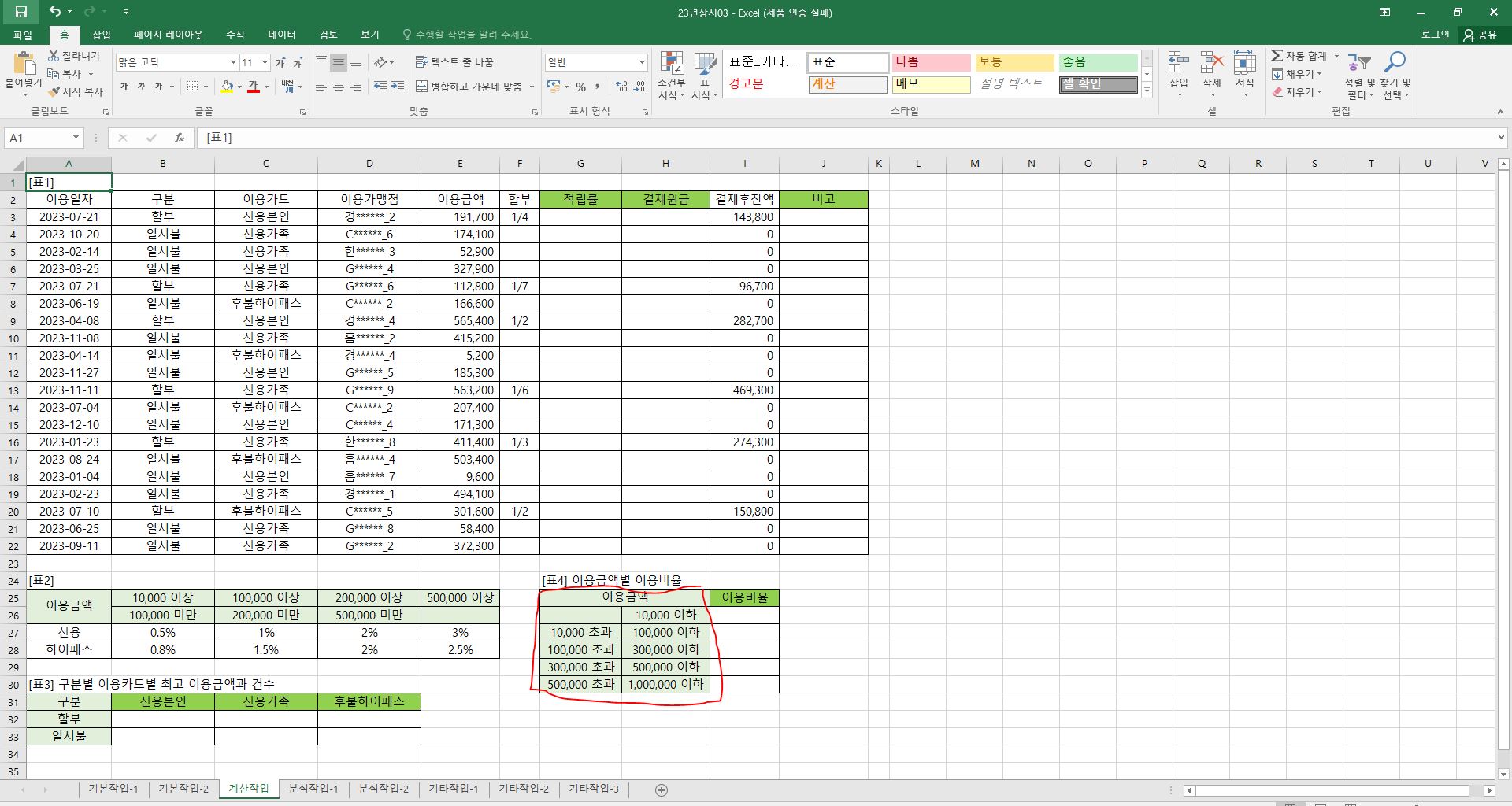The width and height of the screenshot is (1512, 806).
Task: Click the Sort & Filter (정렬 및 필터) icon
Action: [x=1358, y=65]
